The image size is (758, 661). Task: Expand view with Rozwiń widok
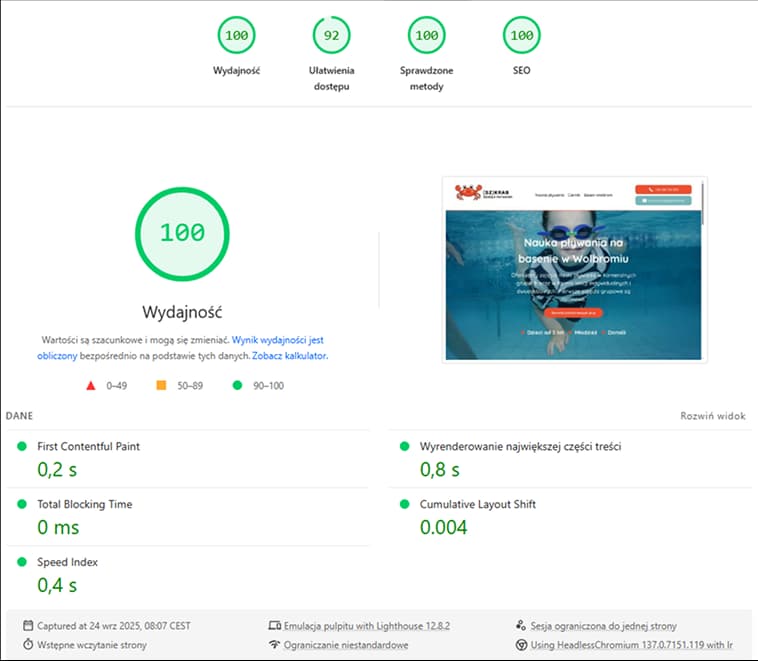tap(713, 415)
